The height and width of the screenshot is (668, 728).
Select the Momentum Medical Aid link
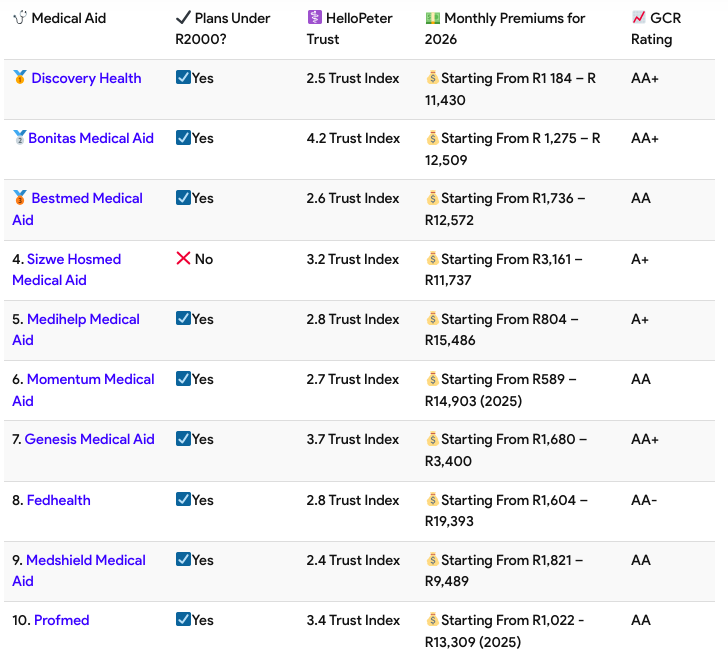90,379
